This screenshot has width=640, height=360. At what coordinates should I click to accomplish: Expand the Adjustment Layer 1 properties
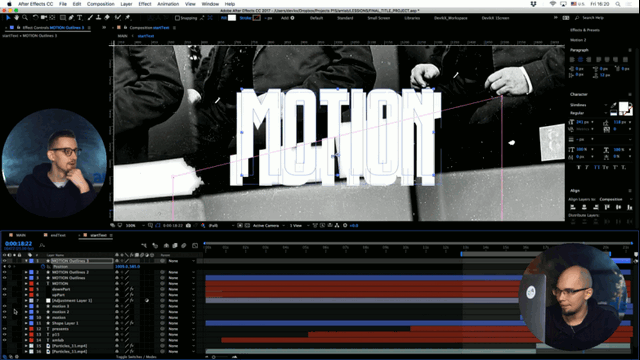(26, 301)
